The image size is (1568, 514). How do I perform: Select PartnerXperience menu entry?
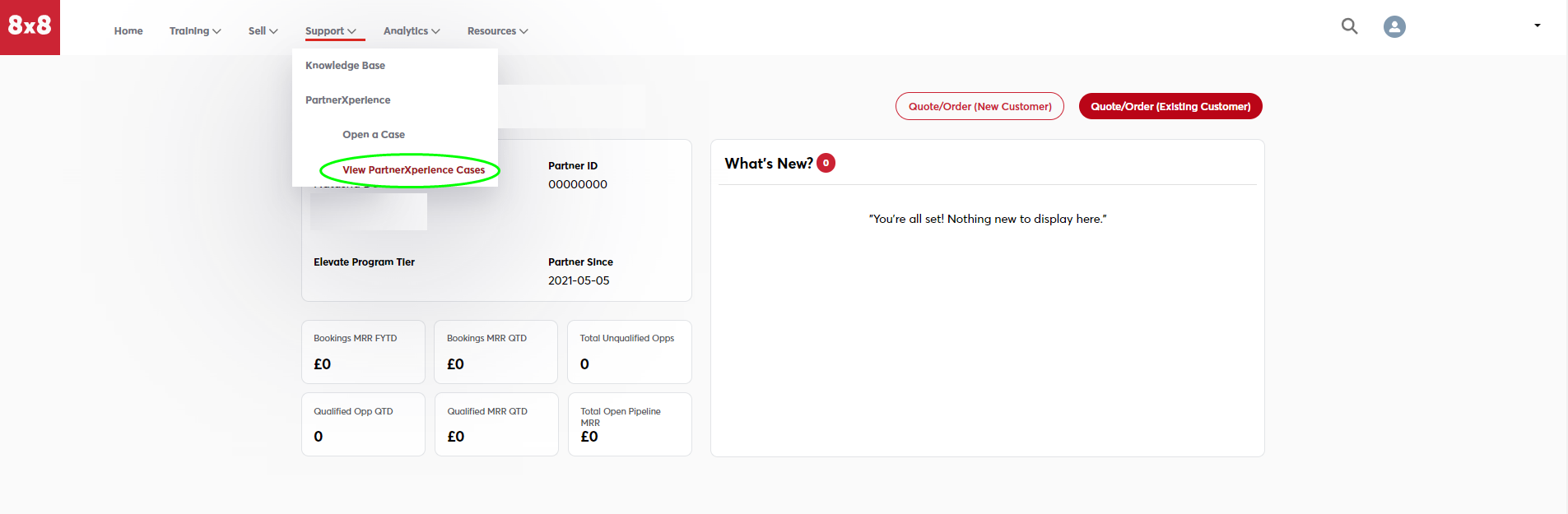(347, 100)
